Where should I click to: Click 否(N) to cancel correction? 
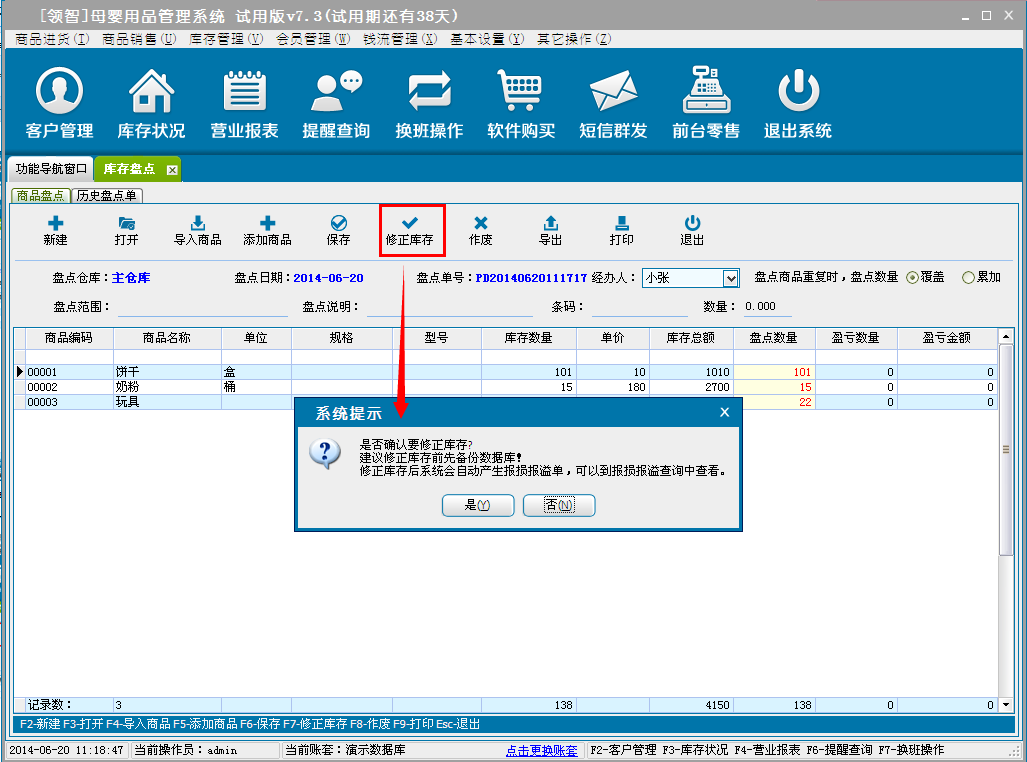click(559, 506)
